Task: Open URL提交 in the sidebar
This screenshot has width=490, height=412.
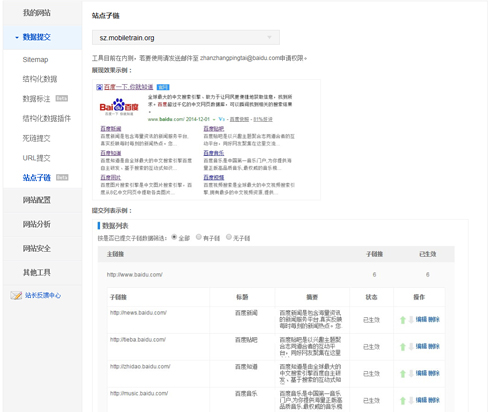Action: point(36,158)
